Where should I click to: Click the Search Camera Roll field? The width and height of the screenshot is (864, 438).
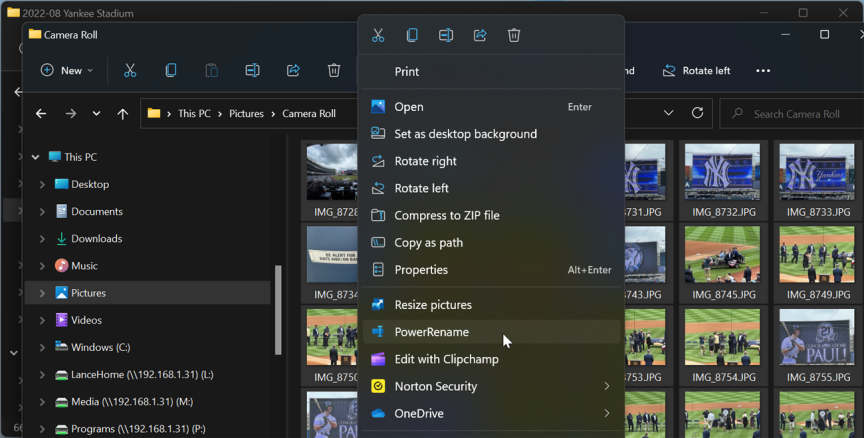[790, 114]
